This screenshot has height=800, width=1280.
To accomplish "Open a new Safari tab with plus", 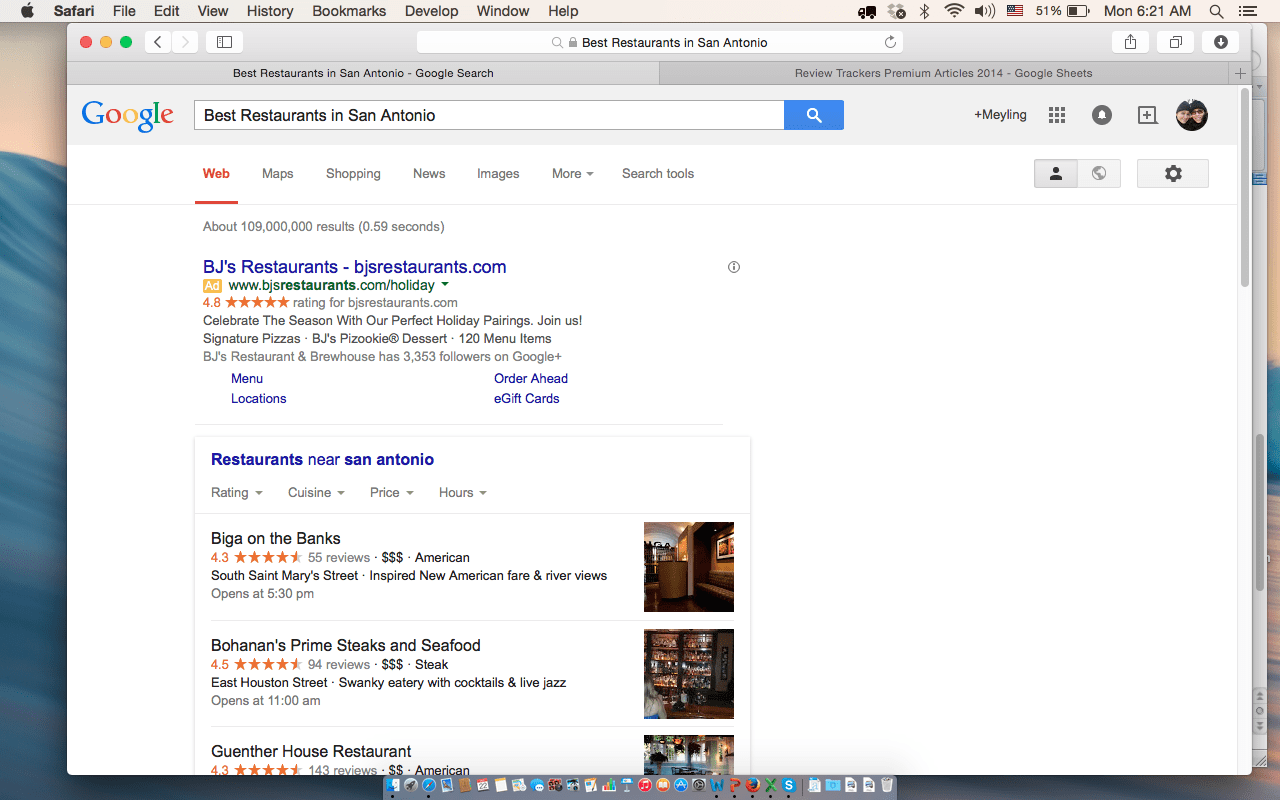I will 1240,73.
